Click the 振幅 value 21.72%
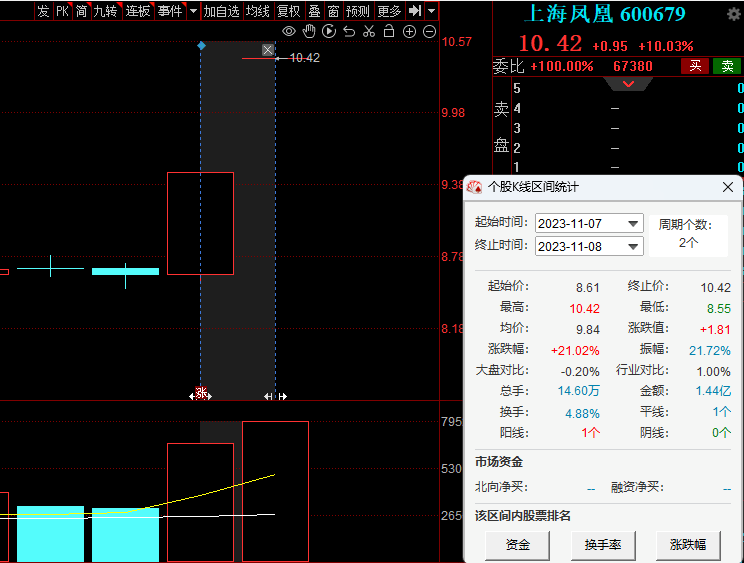744x563 pixels. coord(709,351)
